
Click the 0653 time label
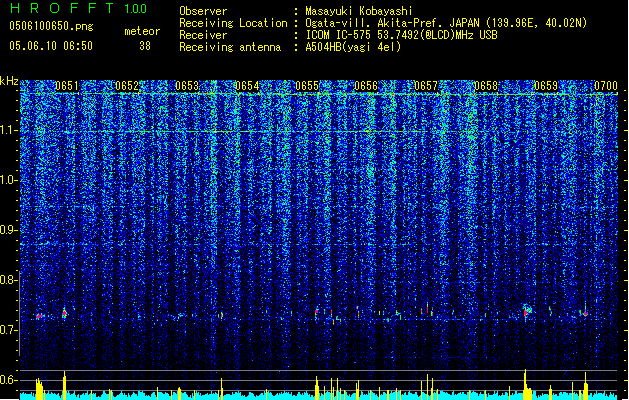coord(187,86)
